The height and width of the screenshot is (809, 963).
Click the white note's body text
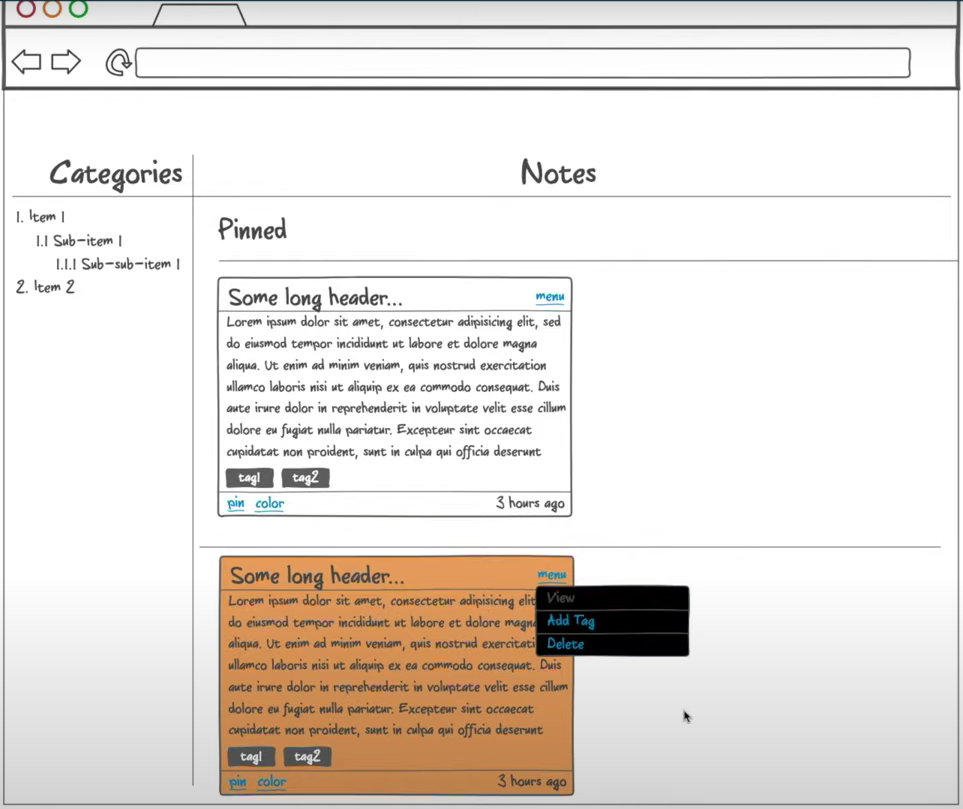click(x=396, y=386)
